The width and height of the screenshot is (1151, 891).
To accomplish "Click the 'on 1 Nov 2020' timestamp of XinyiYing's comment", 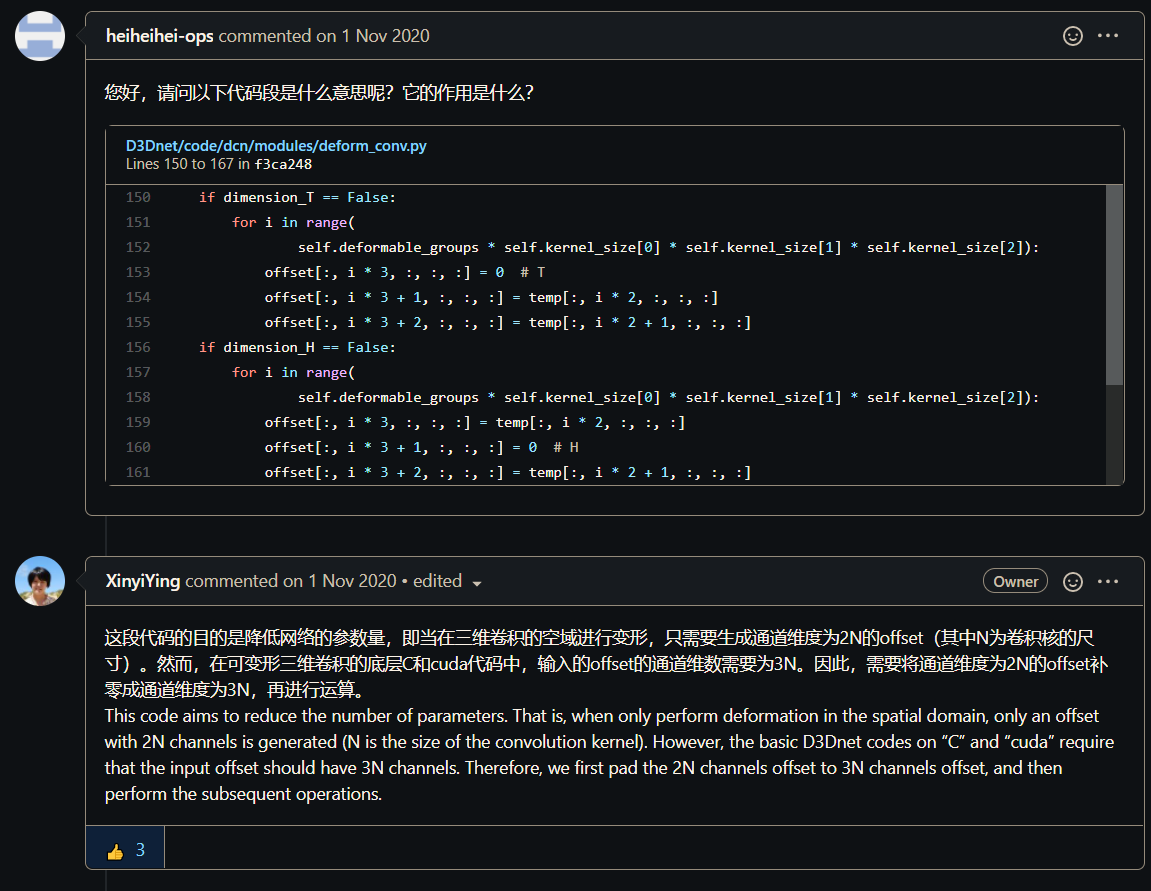I will [x=340, y=581].
